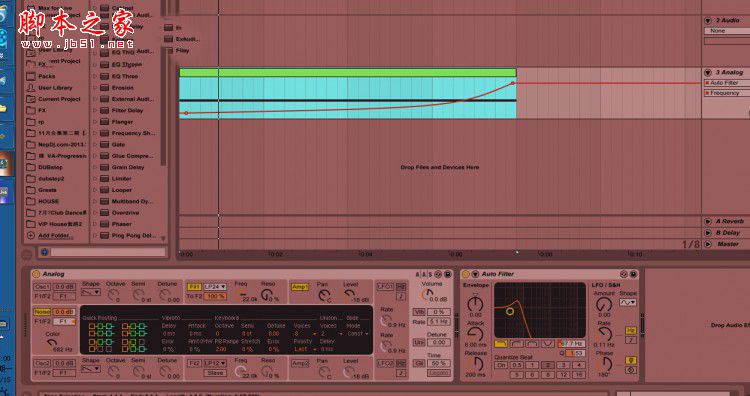Click the Add Folder link
Viewport: 750px width, 396px height.
(55, 235)
